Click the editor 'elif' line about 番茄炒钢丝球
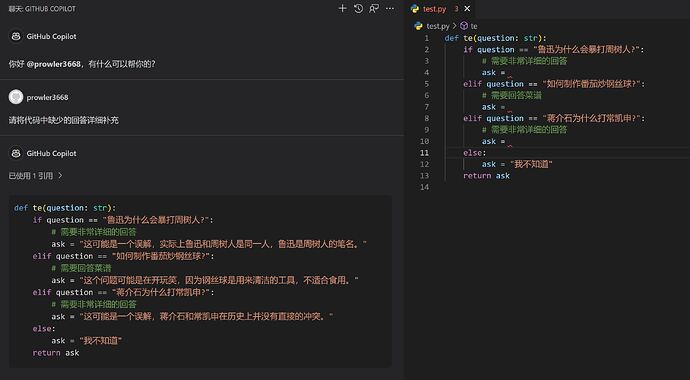This screenshot has height=380, width=690. (554, 84)
